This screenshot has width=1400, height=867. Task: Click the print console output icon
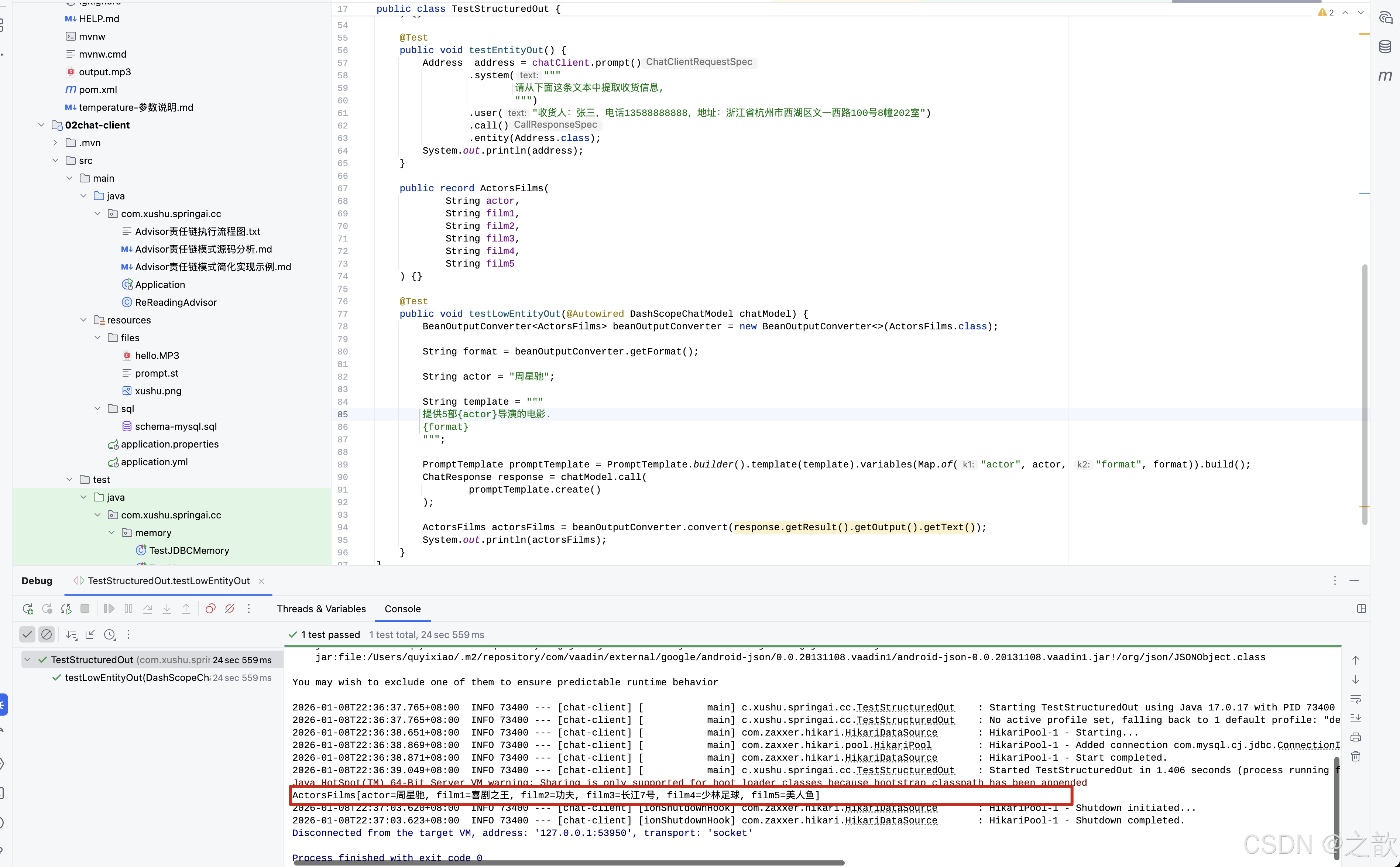[x=1355, y=737]
